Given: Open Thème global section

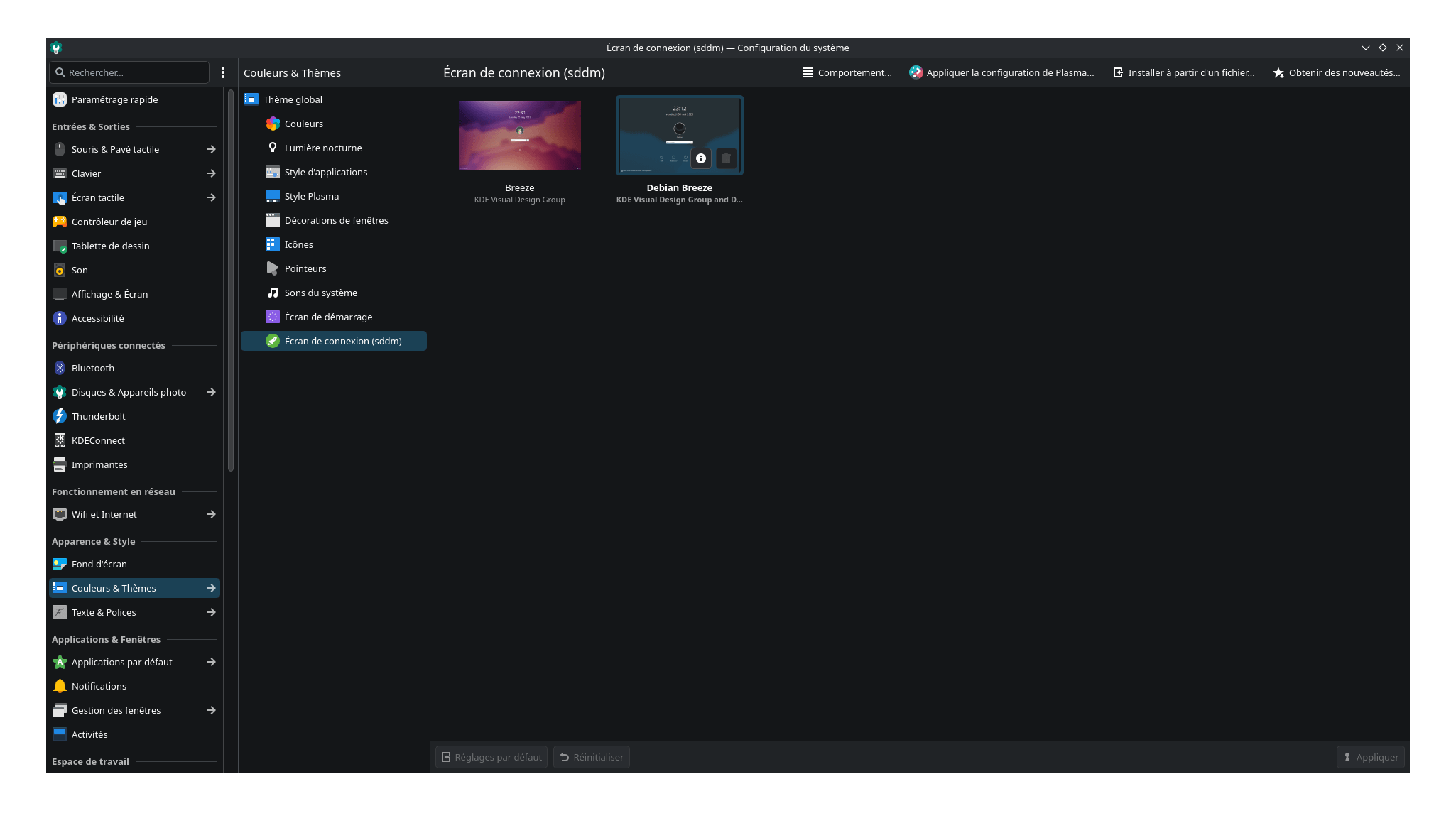Looking at the screenshot, I should point(334,99).
